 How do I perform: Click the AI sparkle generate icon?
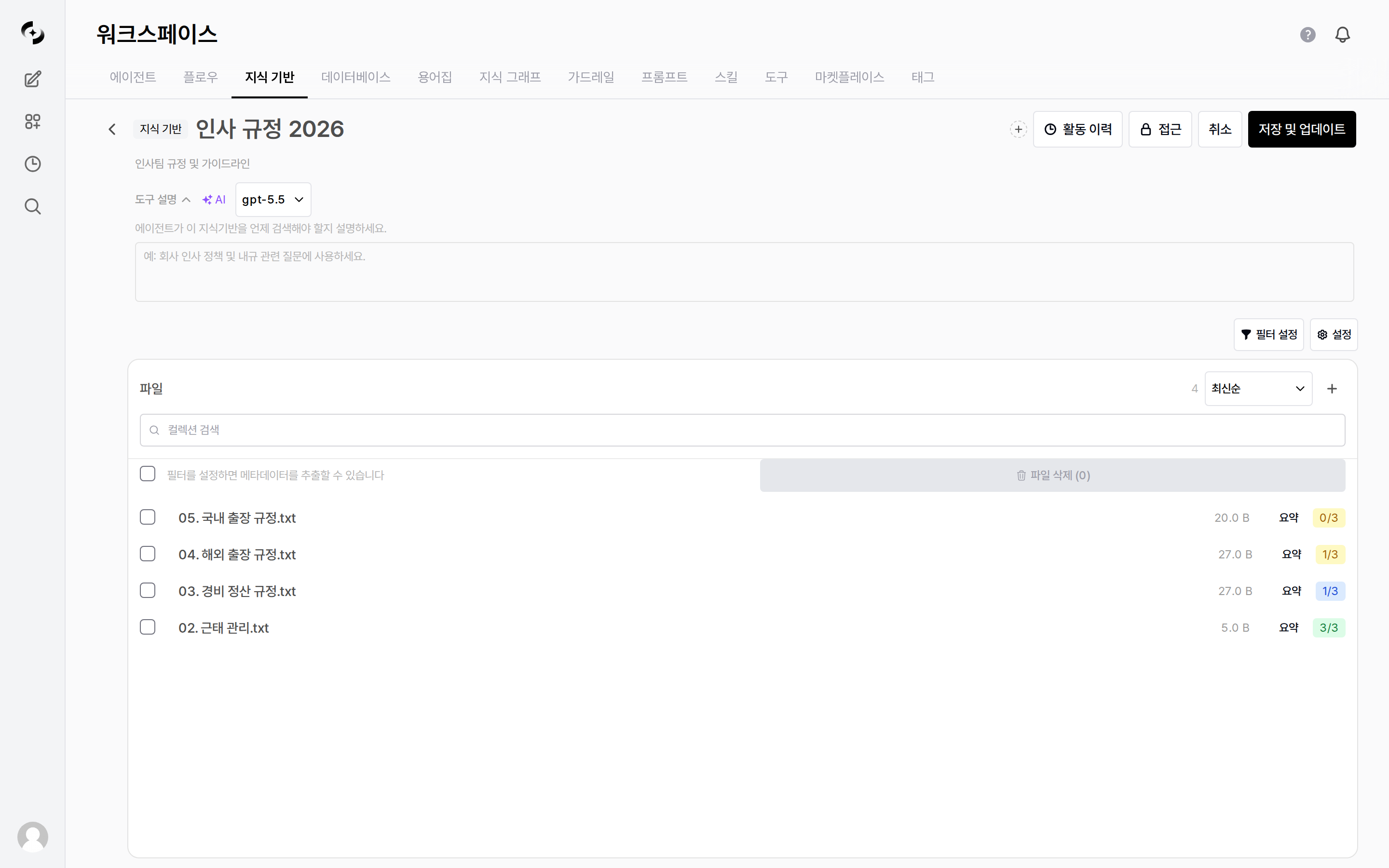[x=214, y=200]
